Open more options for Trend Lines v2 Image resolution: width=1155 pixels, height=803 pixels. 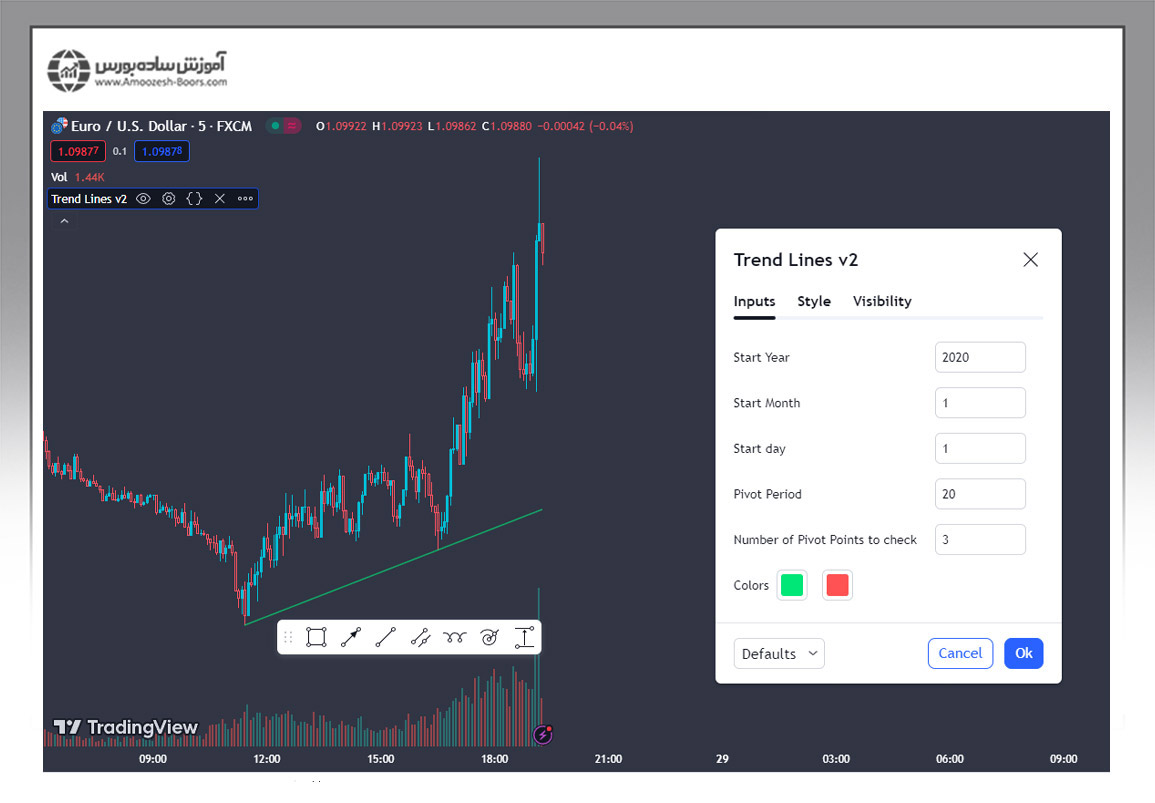(x=245, y=199)
